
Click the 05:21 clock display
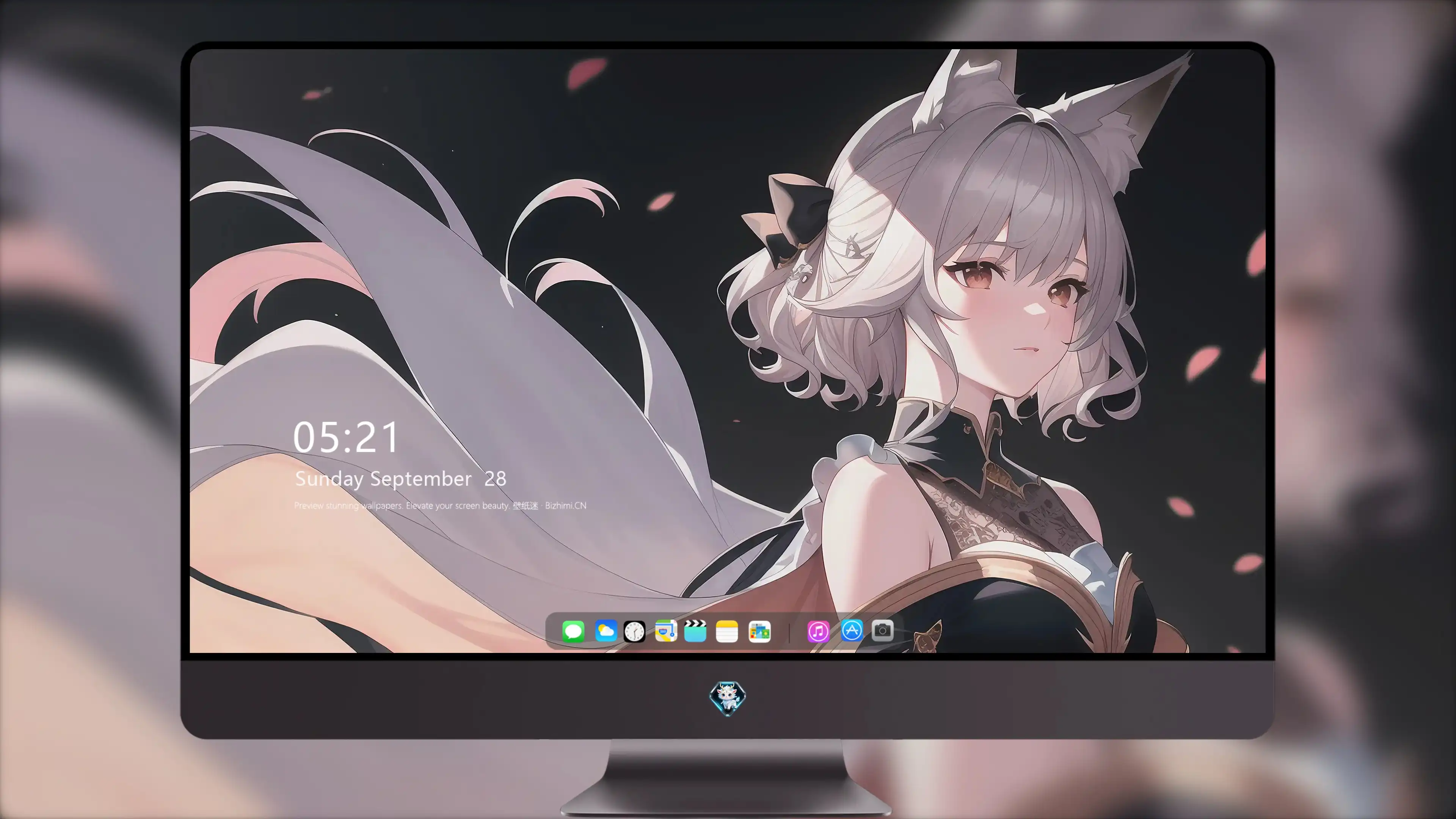coord(346,437)
